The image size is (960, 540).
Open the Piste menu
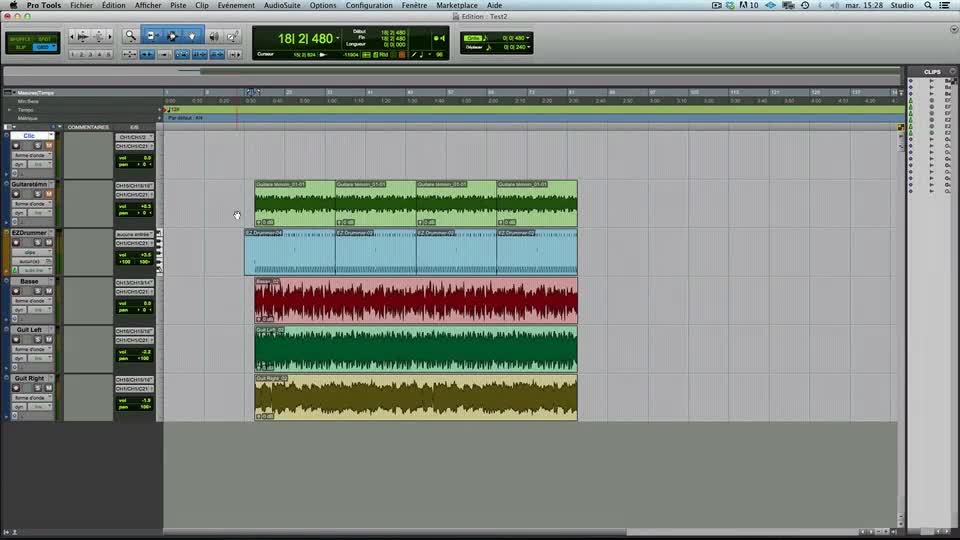[x=178, y=5]
